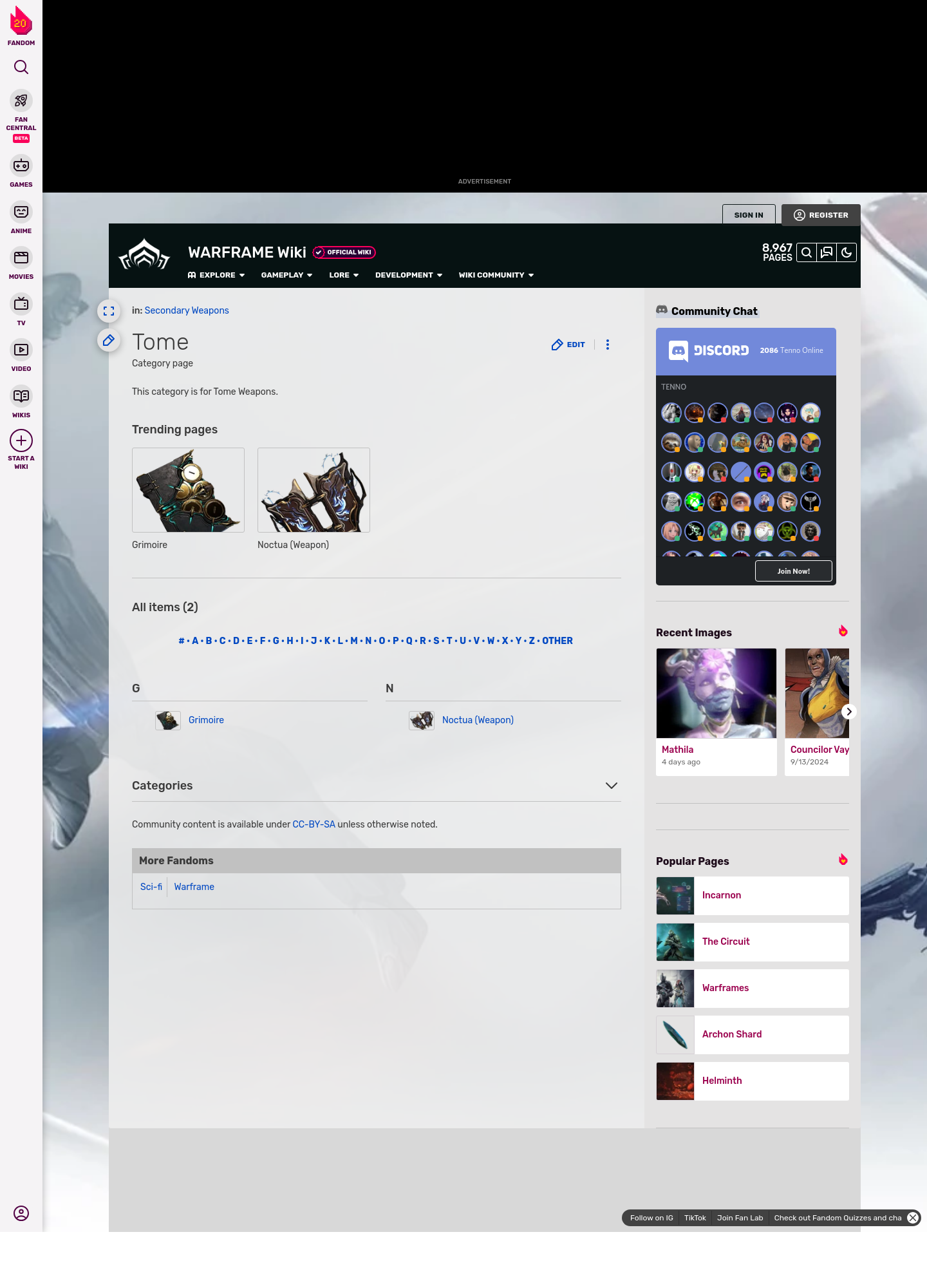Open the Movies clapperboard icon
927x1288 pixels.
point(21,258)
